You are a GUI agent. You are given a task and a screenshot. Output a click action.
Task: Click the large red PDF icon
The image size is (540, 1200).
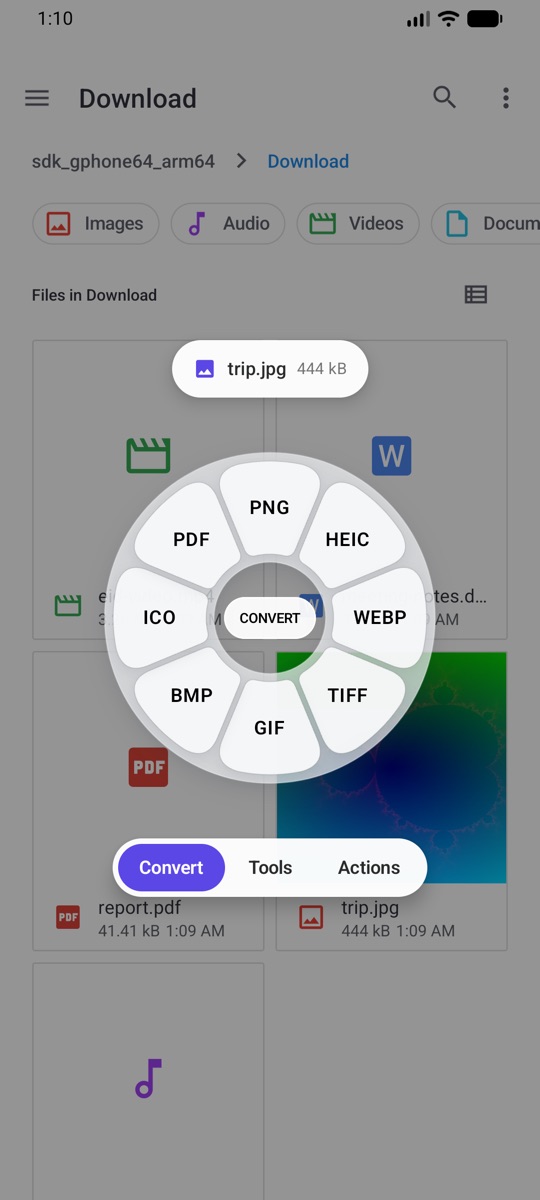click(x=148, y=767)
